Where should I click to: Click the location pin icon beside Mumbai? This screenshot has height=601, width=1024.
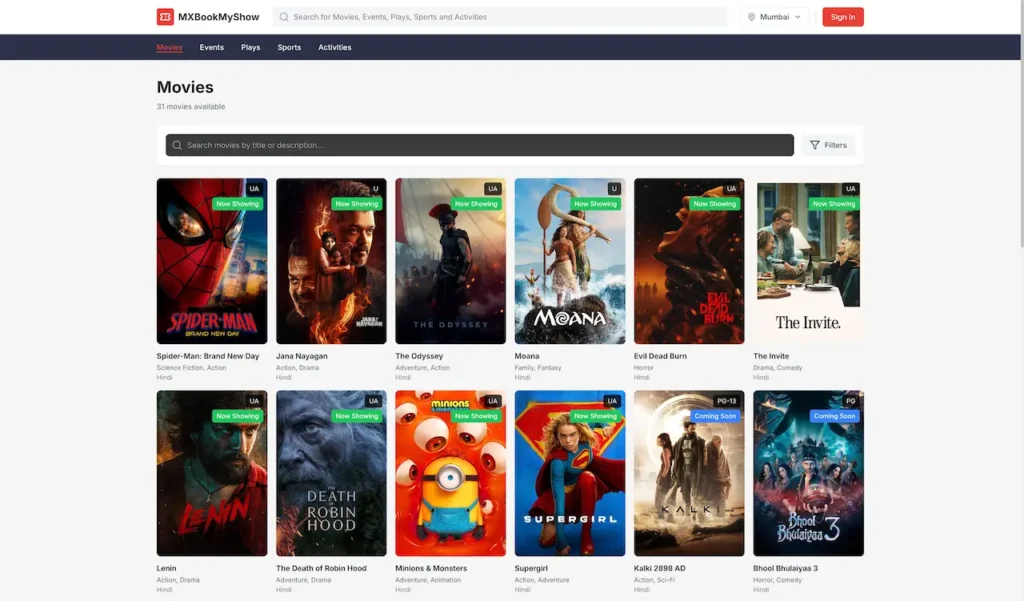[x=751, y=17]
